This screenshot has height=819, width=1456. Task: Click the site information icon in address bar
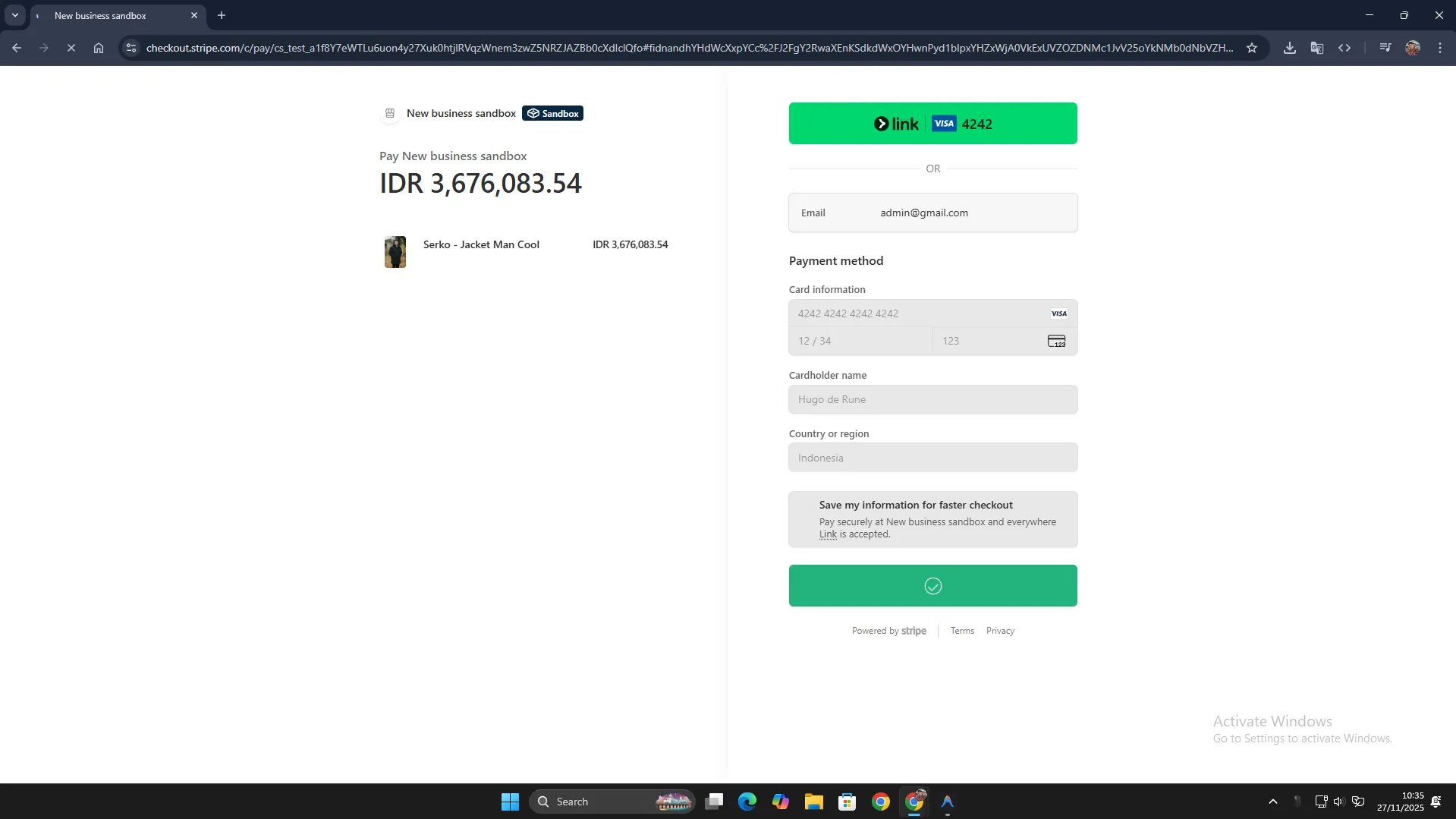(131, 48)
